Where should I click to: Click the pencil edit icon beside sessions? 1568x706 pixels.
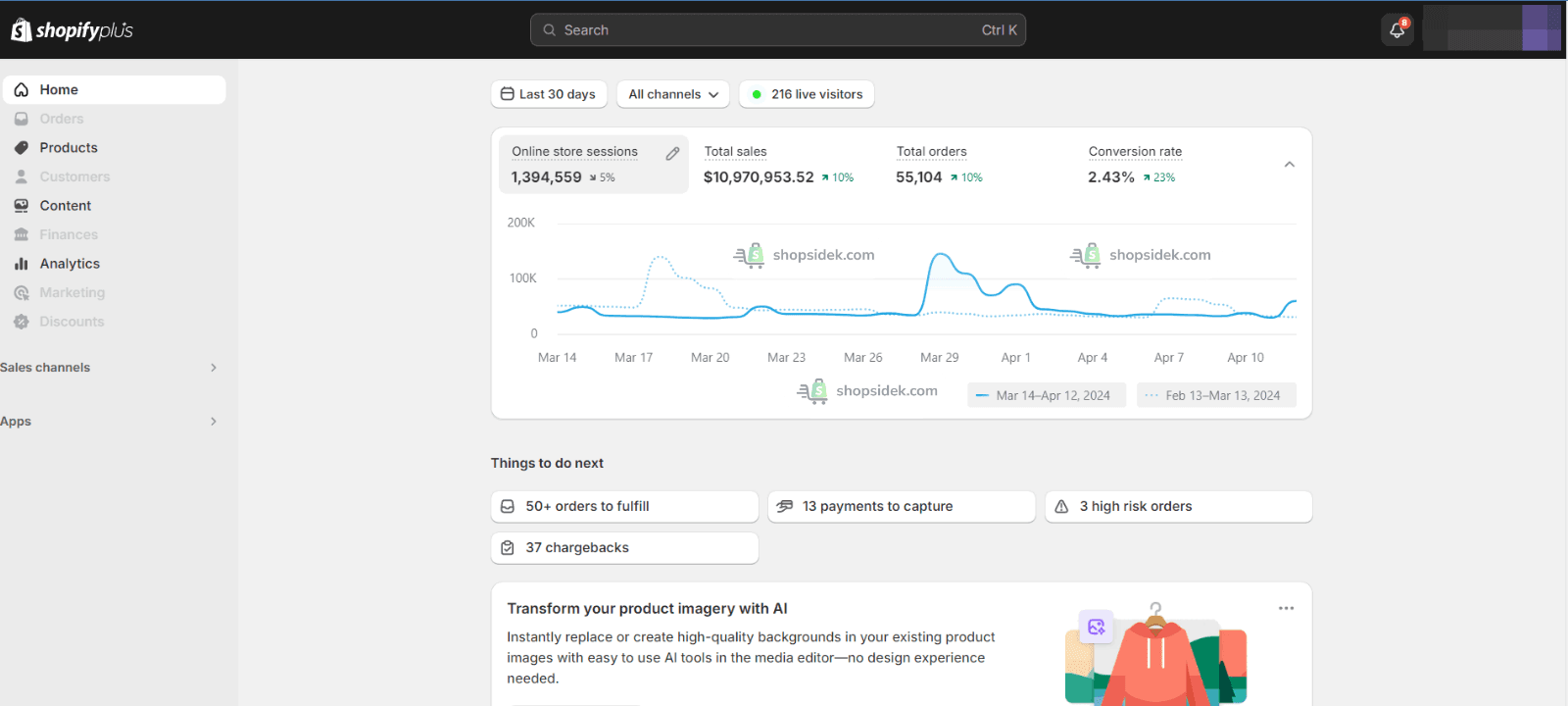[x=672, y=154]
